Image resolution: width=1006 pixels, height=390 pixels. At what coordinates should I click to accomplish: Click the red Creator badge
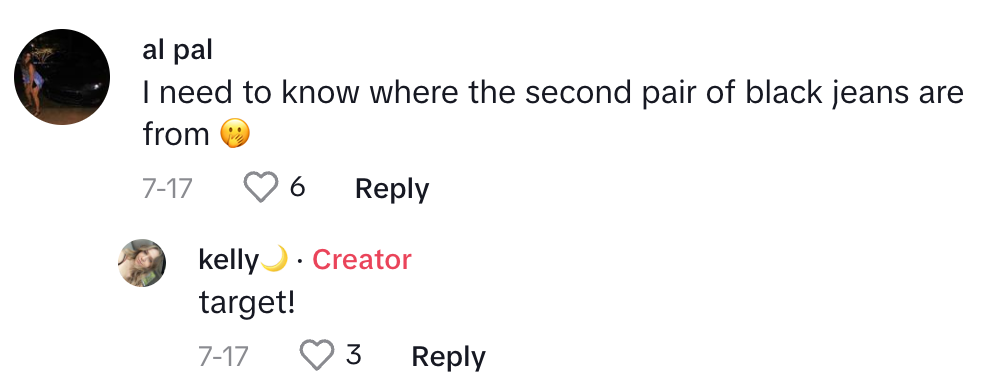(x=362, y=260)
